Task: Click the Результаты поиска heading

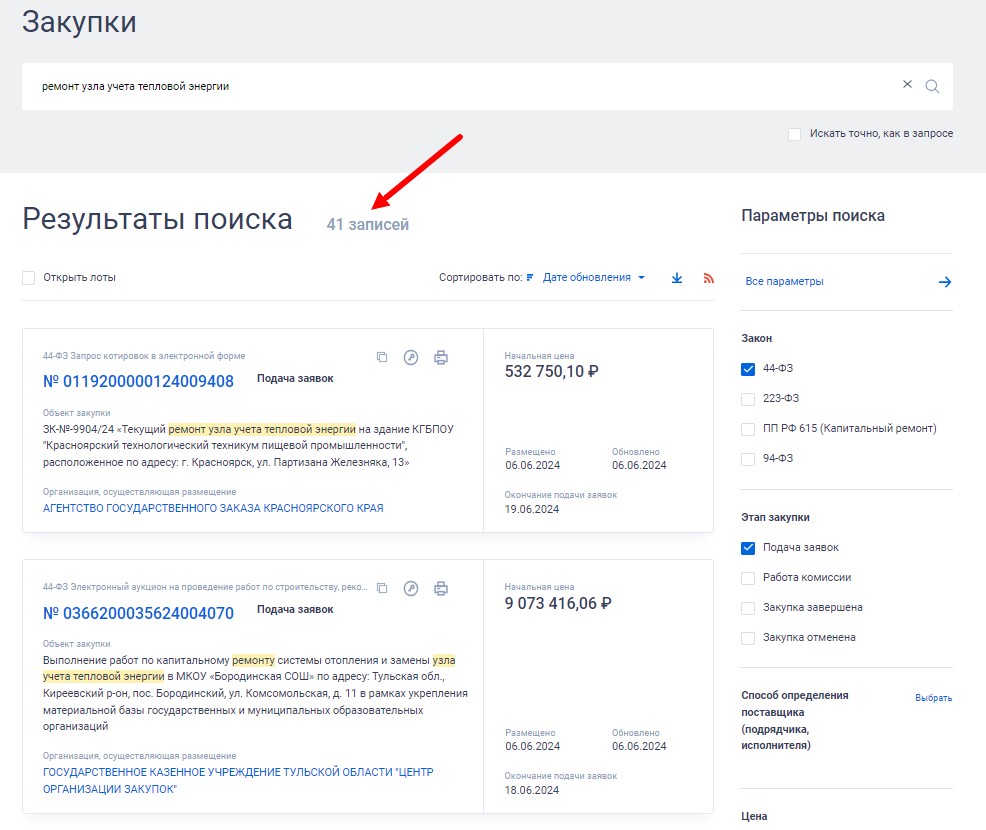Action: tap(157, 219)
